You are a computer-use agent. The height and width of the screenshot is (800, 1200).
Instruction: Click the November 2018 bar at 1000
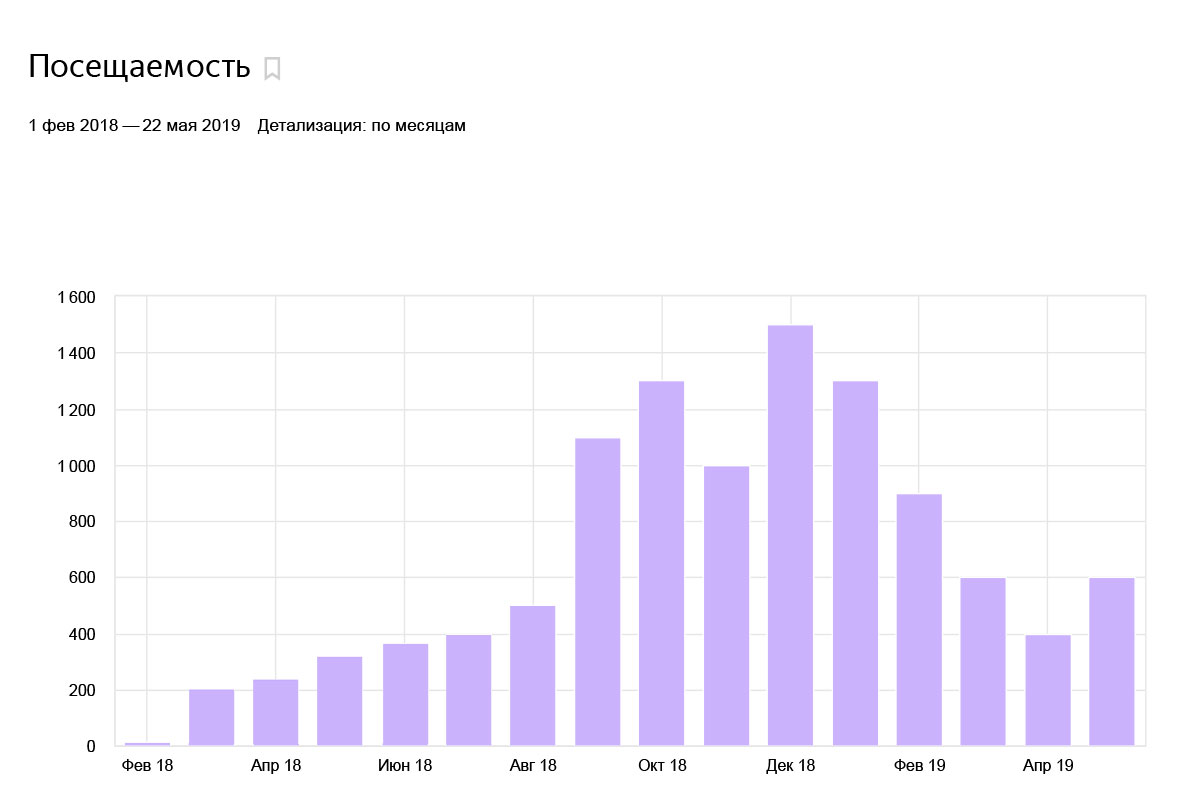coord(726,606)
